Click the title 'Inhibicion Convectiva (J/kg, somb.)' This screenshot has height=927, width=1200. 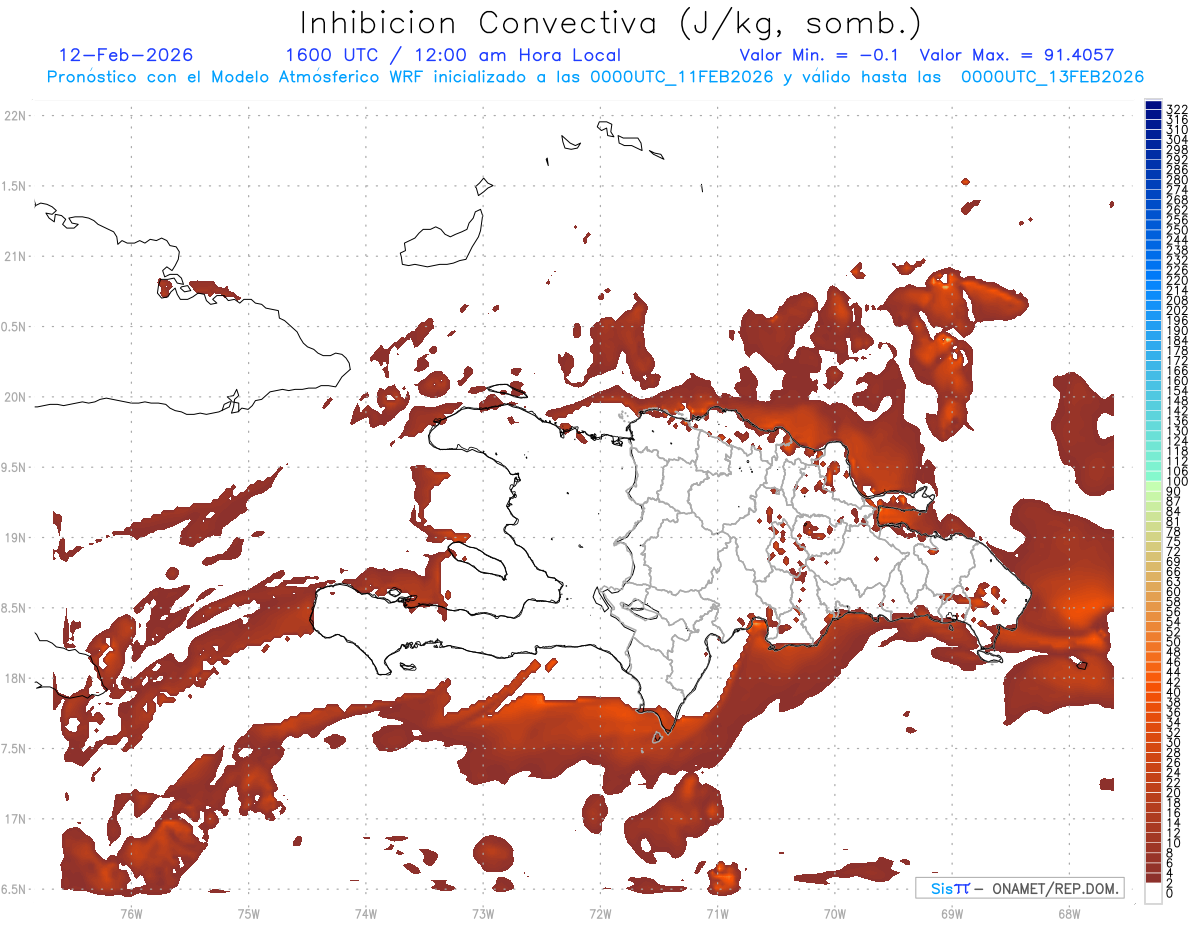610,22
